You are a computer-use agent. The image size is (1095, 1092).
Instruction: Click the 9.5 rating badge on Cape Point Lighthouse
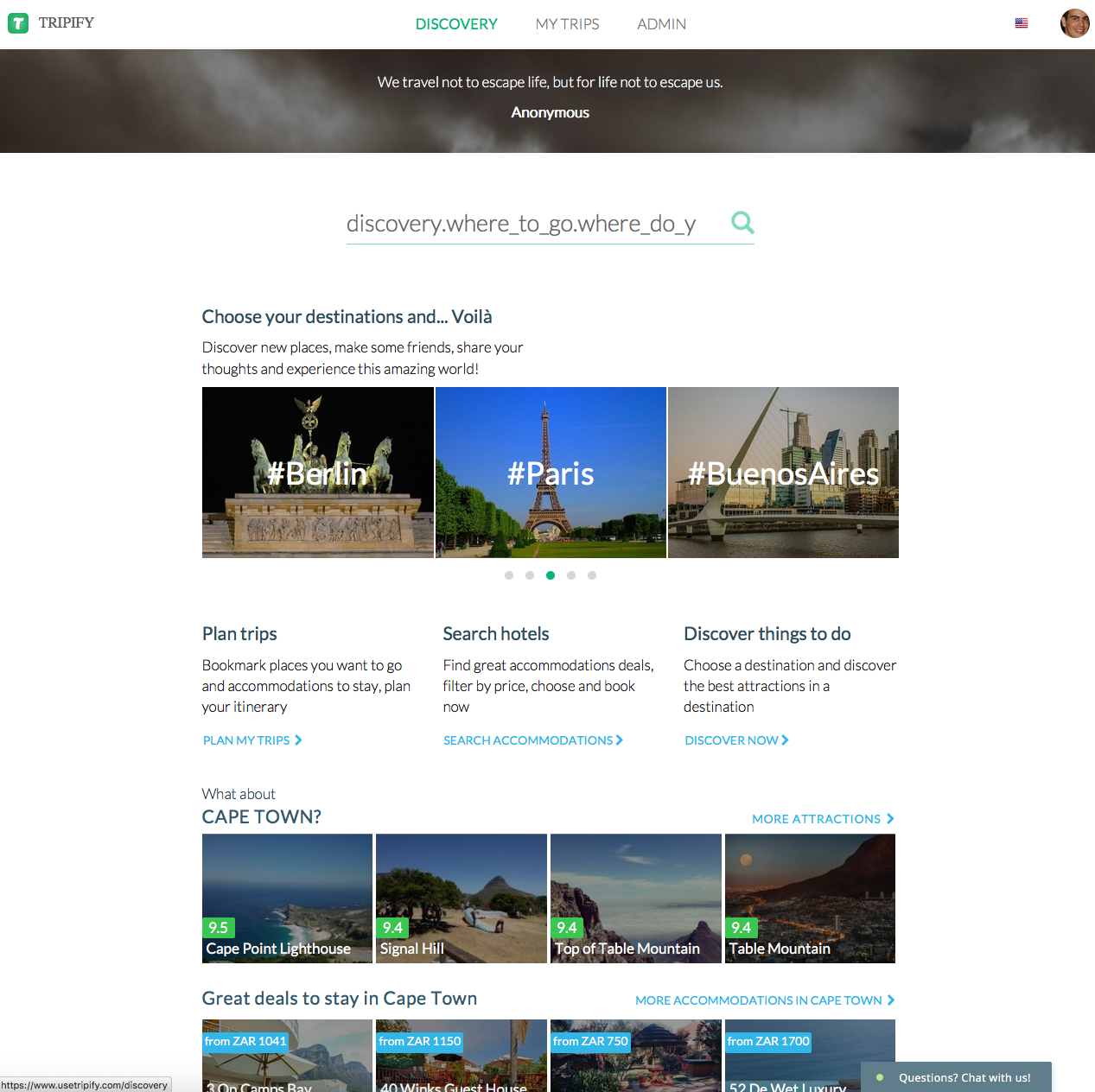pyautogui.click(x=218, y=927)
